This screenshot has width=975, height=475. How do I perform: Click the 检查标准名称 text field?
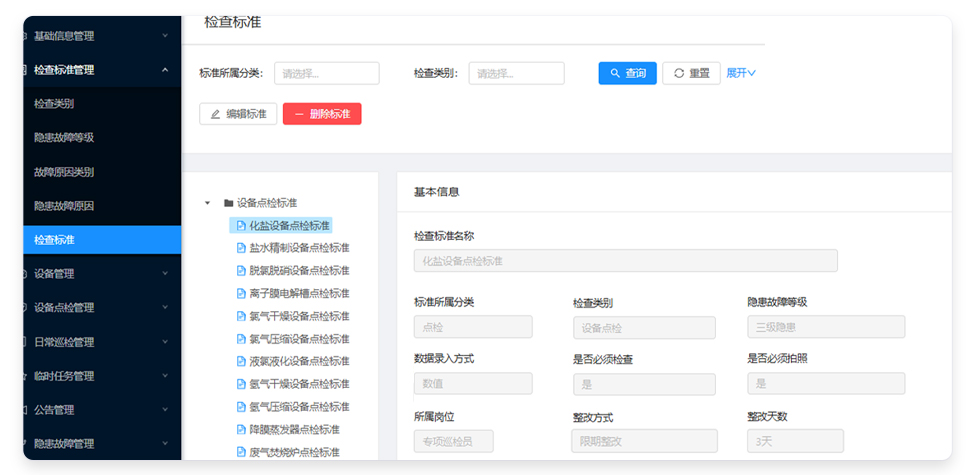625,261
